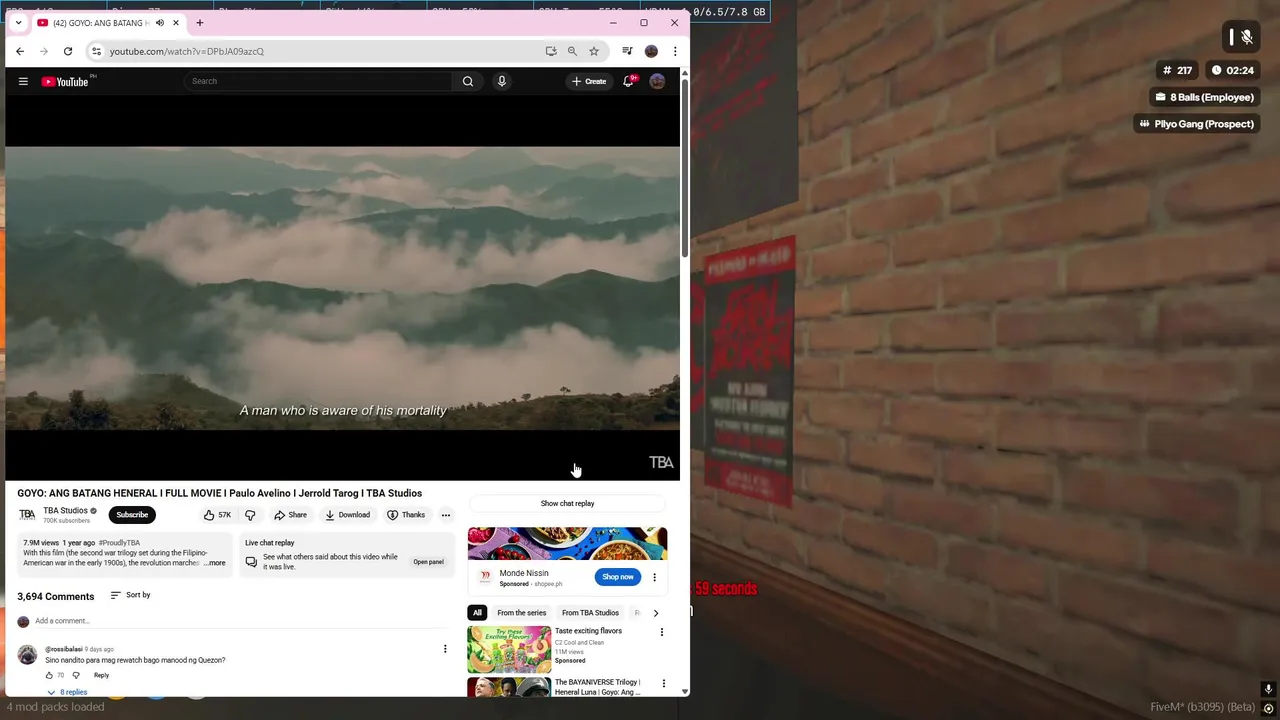Download the video
Viewport: 1280px width, 720px height.
(347, 515)
